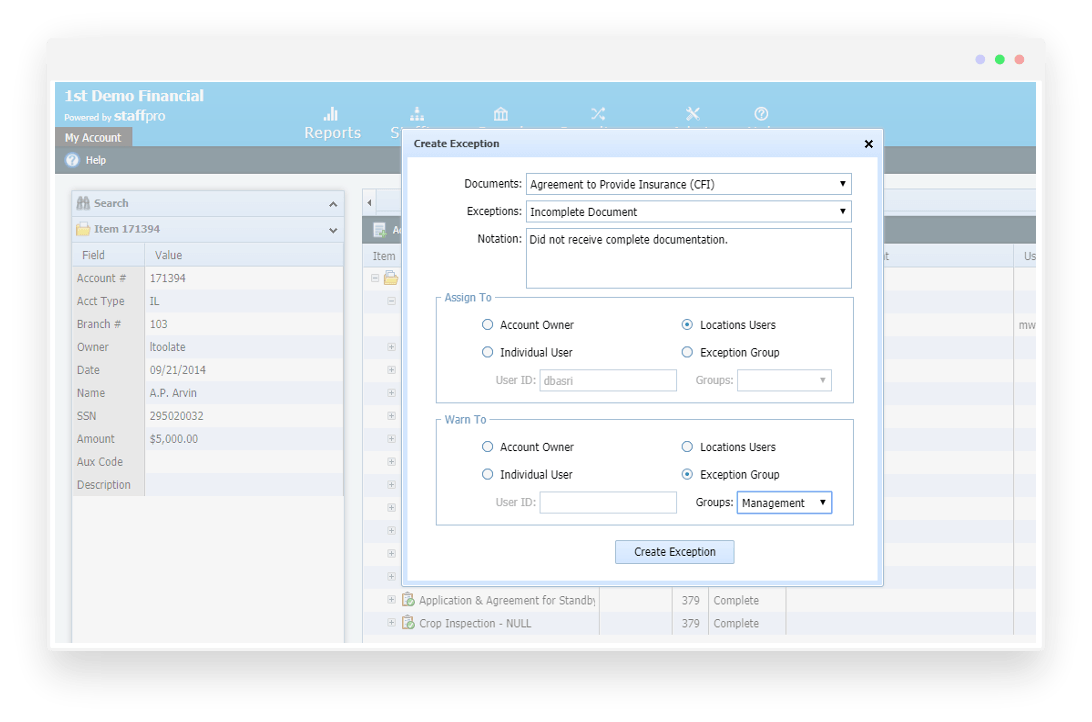
Task: Click the Help question mark icon
Action: [72, 160]
